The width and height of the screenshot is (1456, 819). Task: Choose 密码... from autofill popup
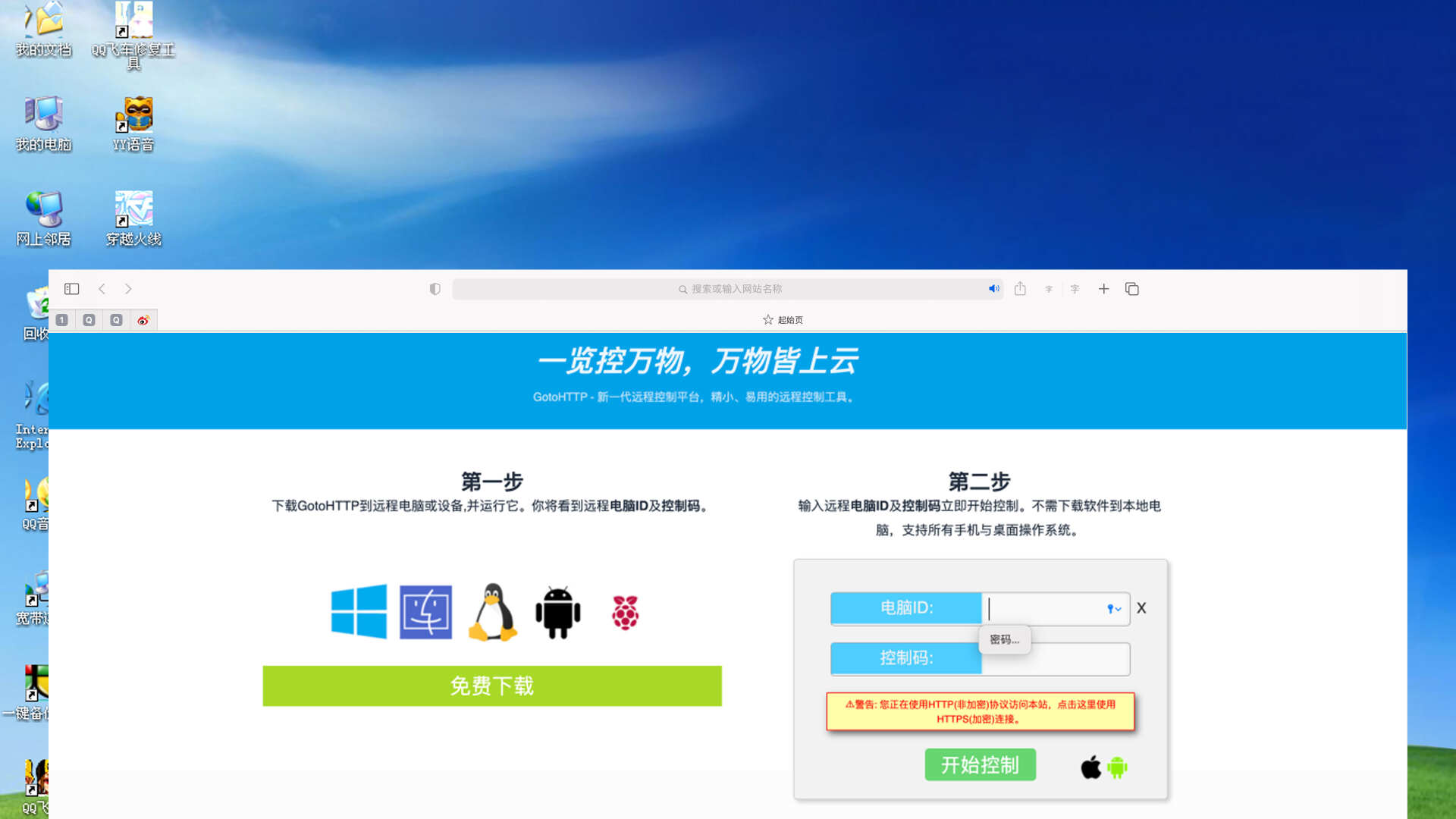click(x=1005, y=639)
